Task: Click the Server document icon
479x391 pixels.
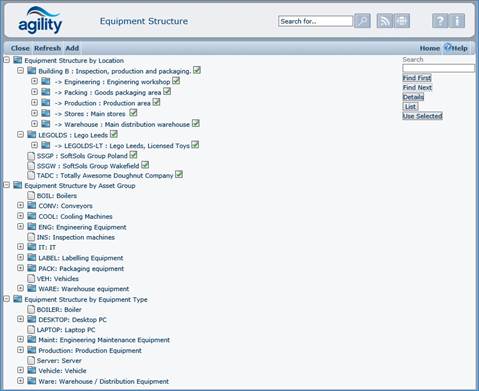Action: [31, 360]
